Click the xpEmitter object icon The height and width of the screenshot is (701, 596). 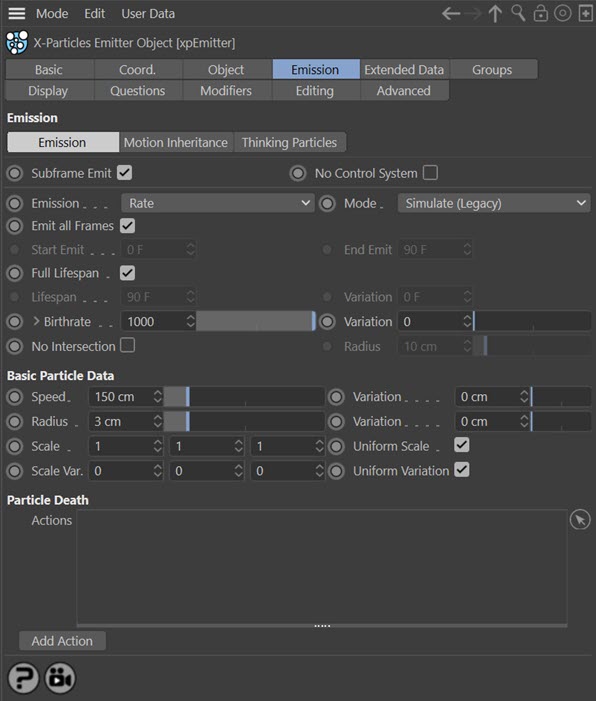pyautogui.click(x=17, y=42)
